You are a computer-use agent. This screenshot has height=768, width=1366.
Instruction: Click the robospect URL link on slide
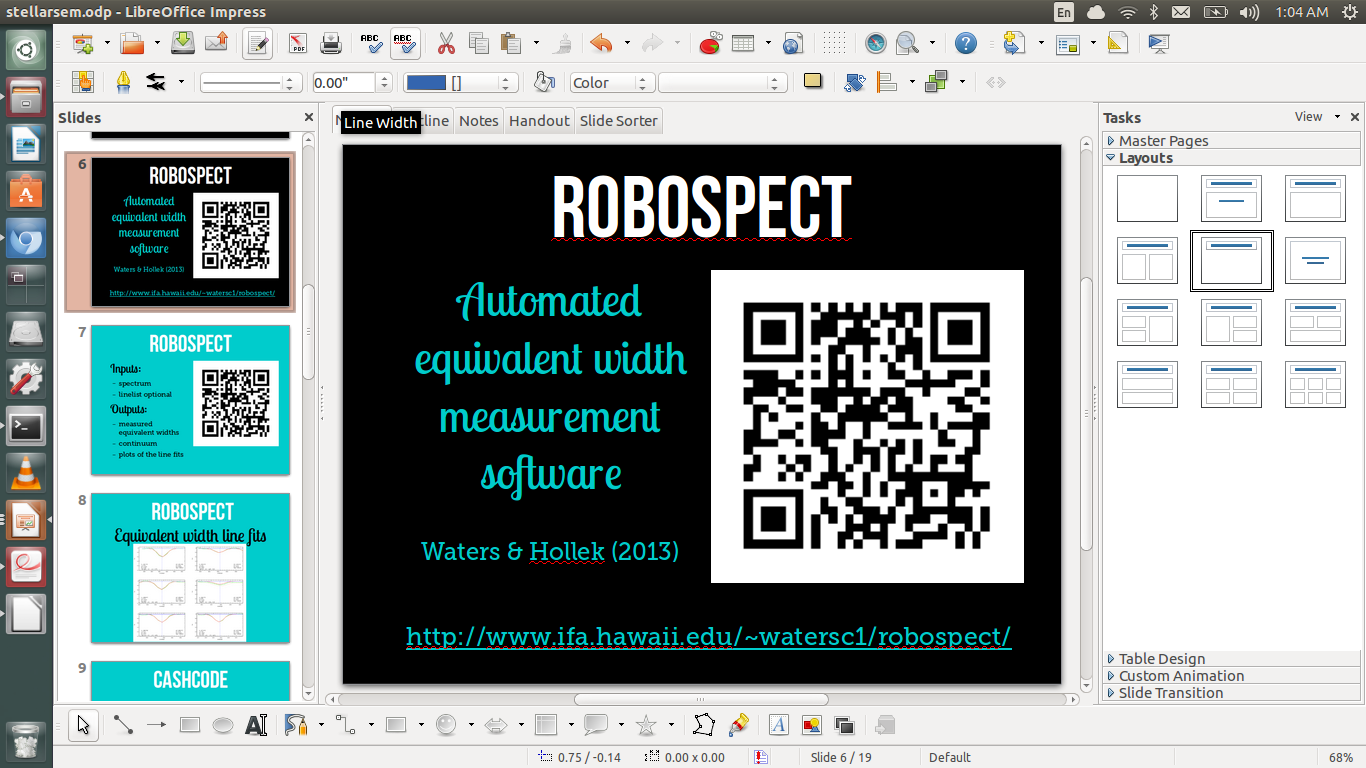[x=708, y=636]
